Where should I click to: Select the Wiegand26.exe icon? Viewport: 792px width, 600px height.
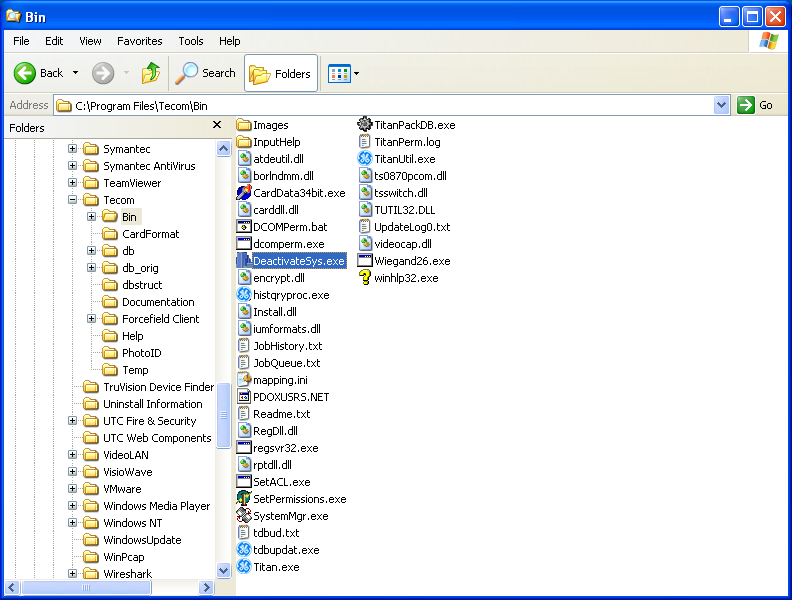[365, 261]
